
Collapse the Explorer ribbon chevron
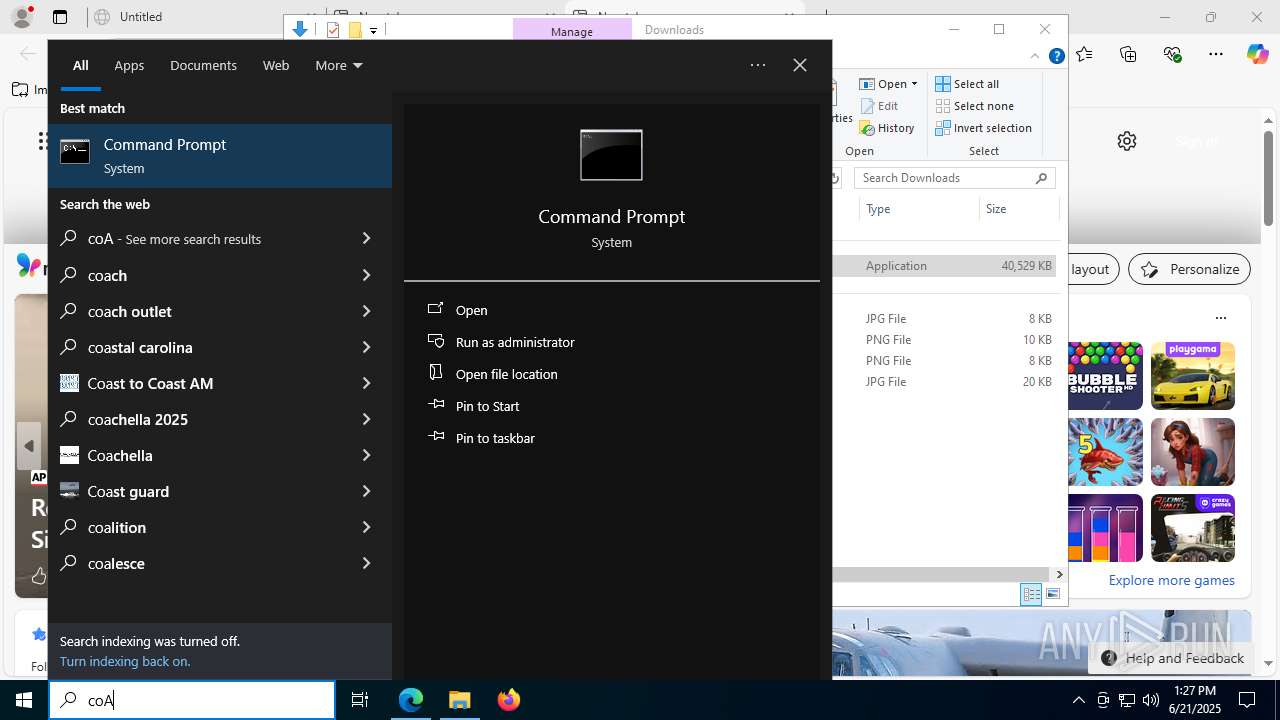1035,57
